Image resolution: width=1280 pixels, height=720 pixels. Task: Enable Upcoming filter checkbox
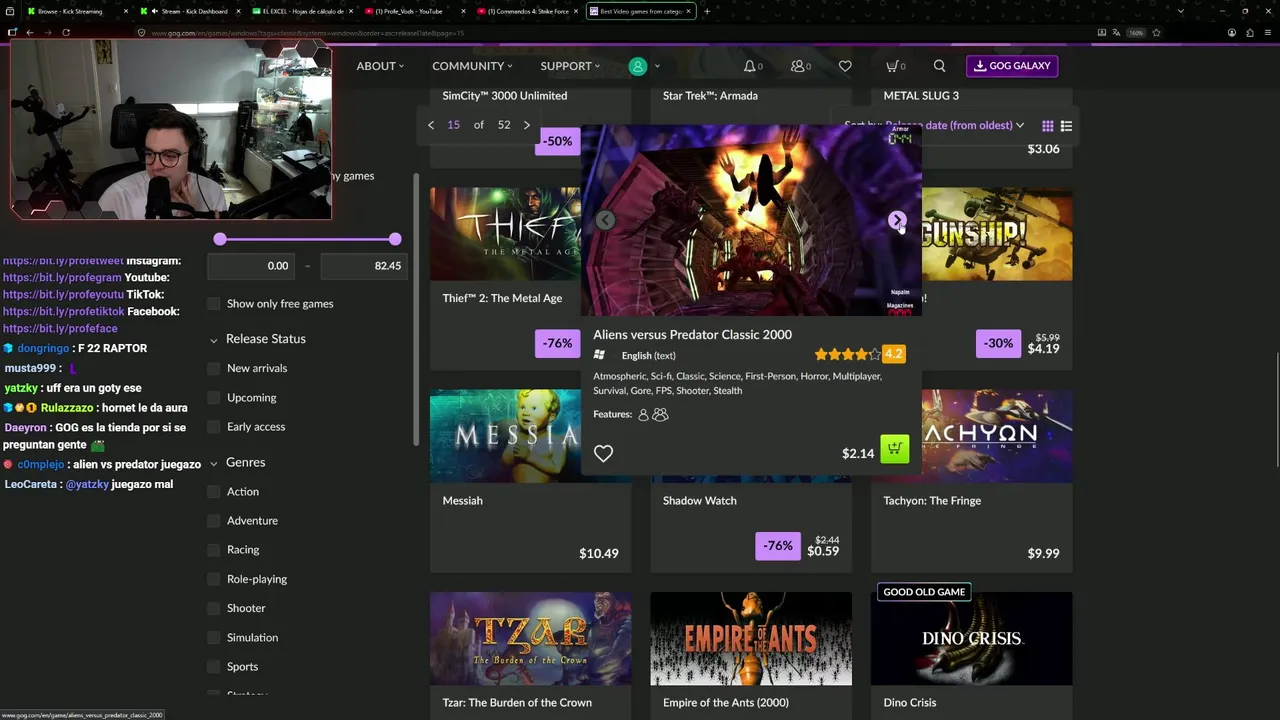pos(213,397)
